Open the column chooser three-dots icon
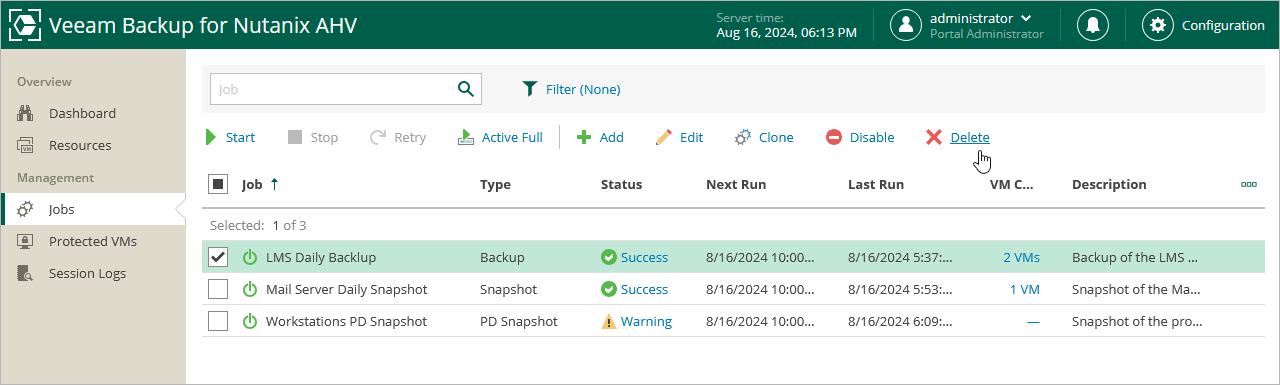Image resolution: width=1280 pixels, height=385 pixels. click(x=1248, y=184)
